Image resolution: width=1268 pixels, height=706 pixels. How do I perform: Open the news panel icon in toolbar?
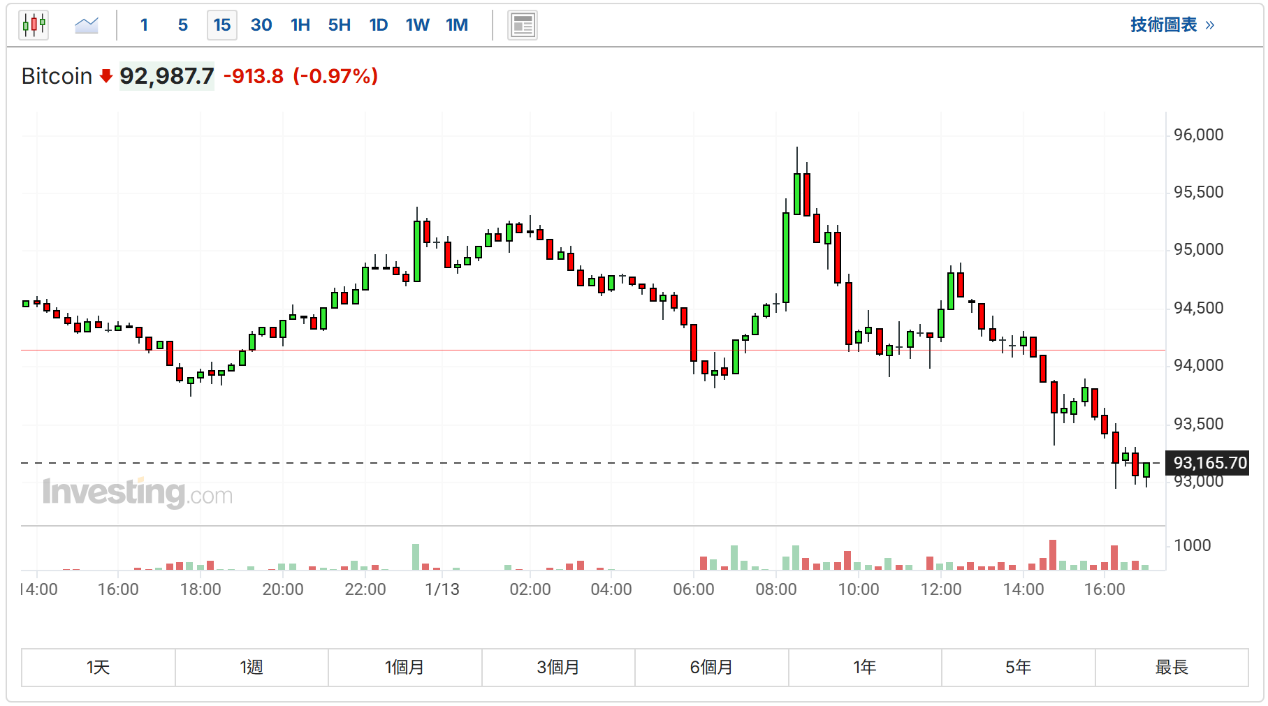[522, 25]
